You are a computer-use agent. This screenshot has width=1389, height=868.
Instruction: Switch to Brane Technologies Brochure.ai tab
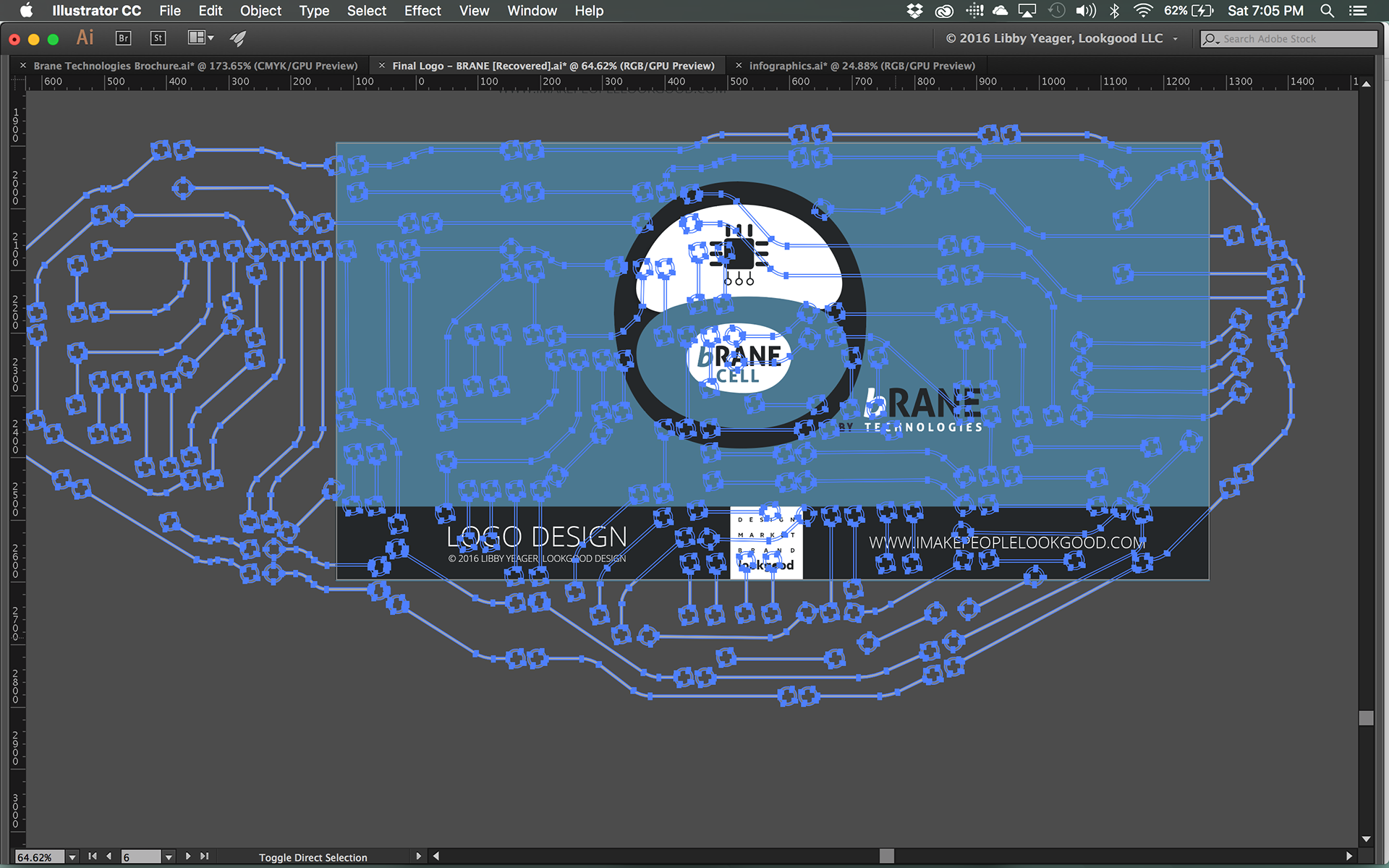pyautogui.click(x=195, y=65)
